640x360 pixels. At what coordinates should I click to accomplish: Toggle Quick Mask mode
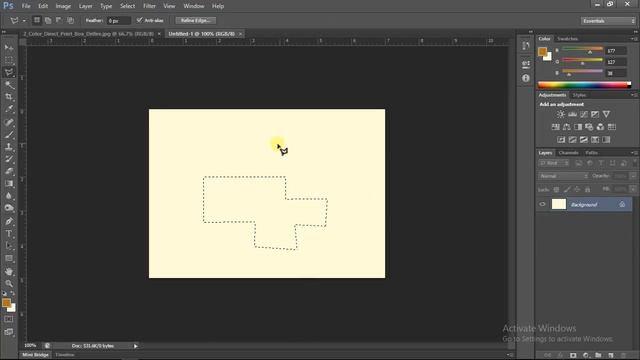9,320
